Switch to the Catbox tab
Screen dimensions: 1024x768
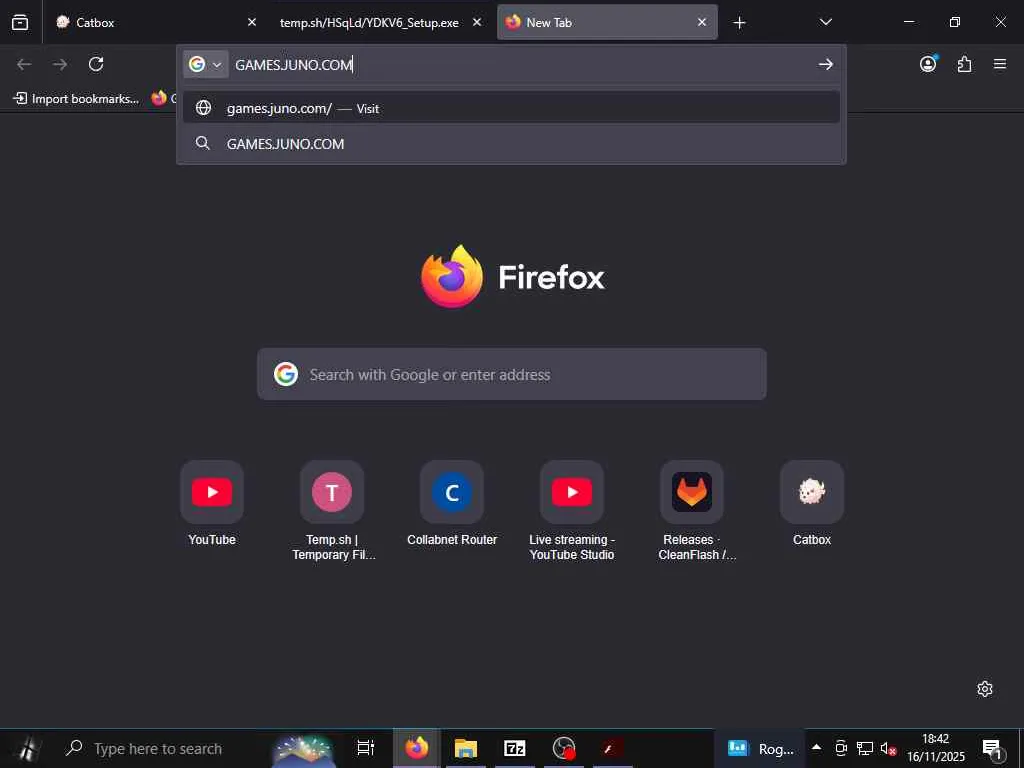click(x=155, y=22)
